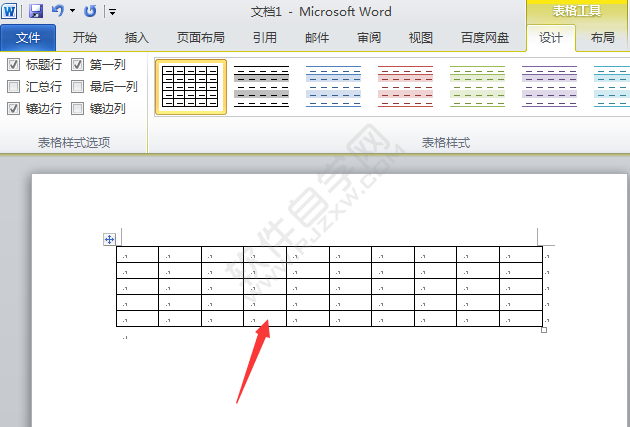Screen dimensions: 630x427
Task: Save the document with the floppy disk icon
Action: point(36,11)
